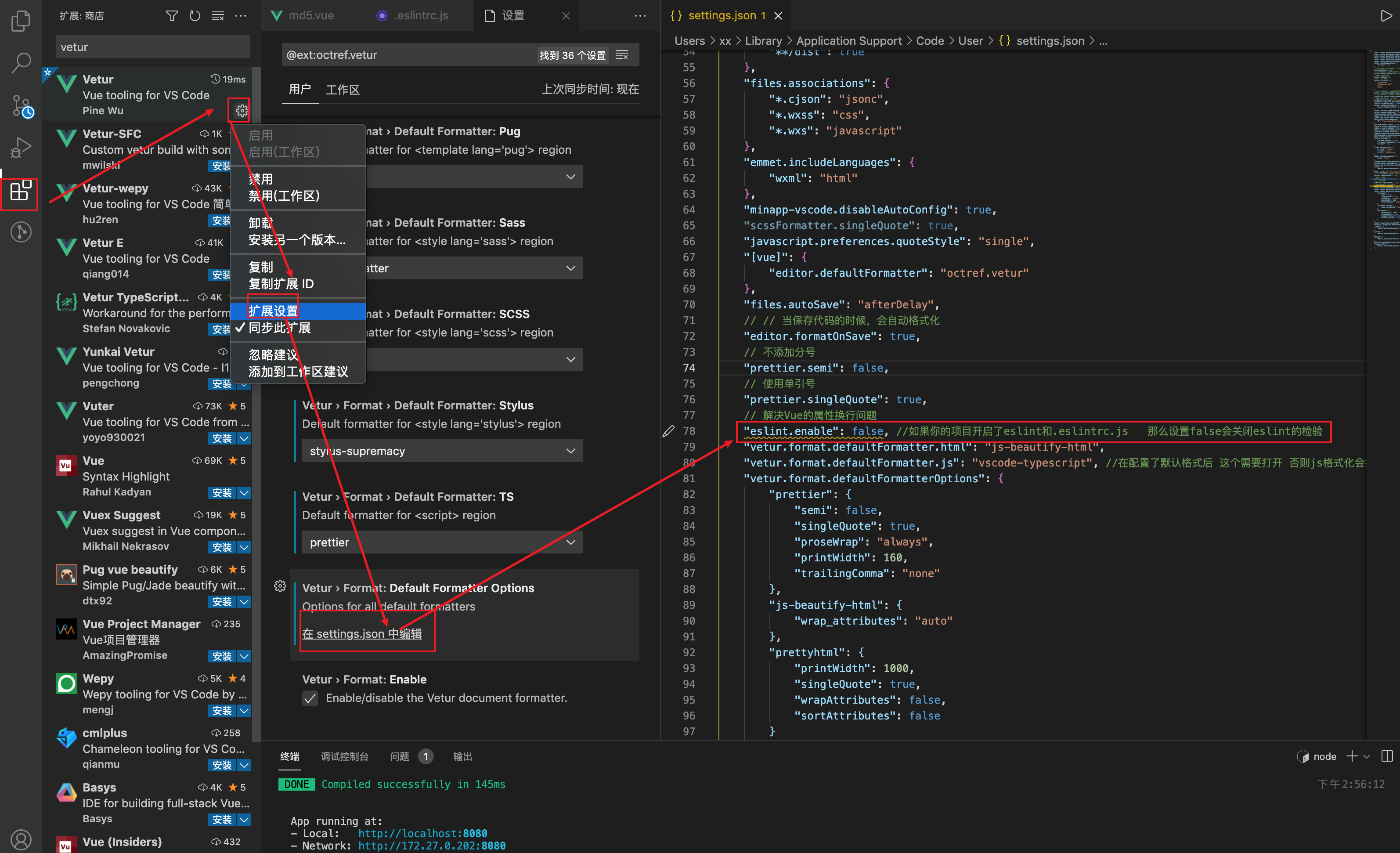This screenshot has height=853, width=1400.
Task: Click the pencil edit icon at line 78
Action: pos(669,431)
